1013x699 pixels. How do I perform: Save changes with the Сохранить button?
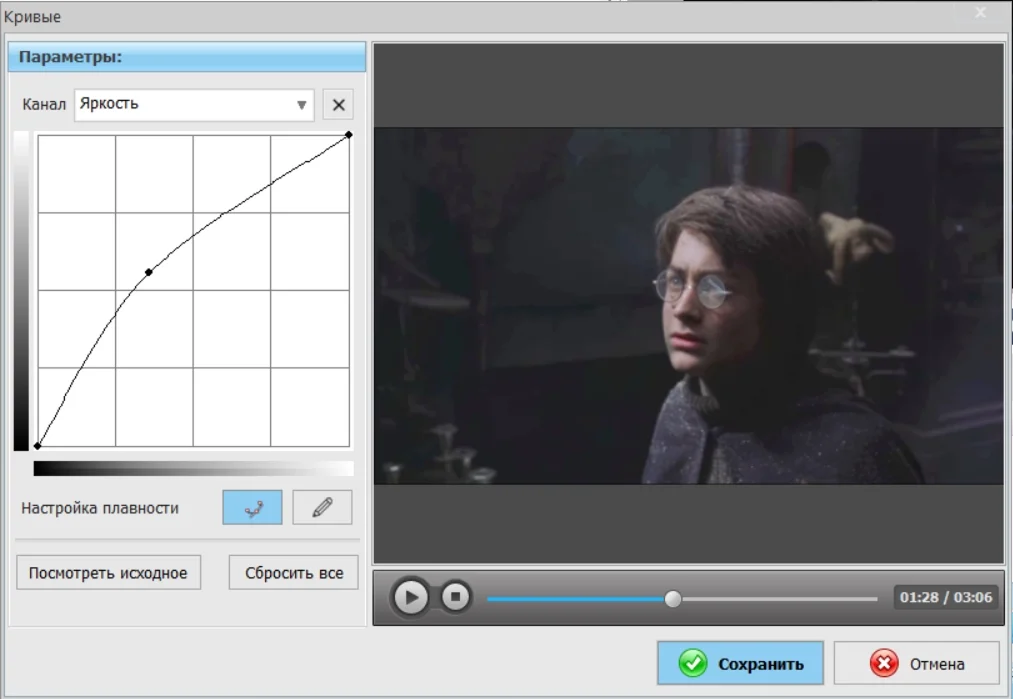(x=740, y=664)
